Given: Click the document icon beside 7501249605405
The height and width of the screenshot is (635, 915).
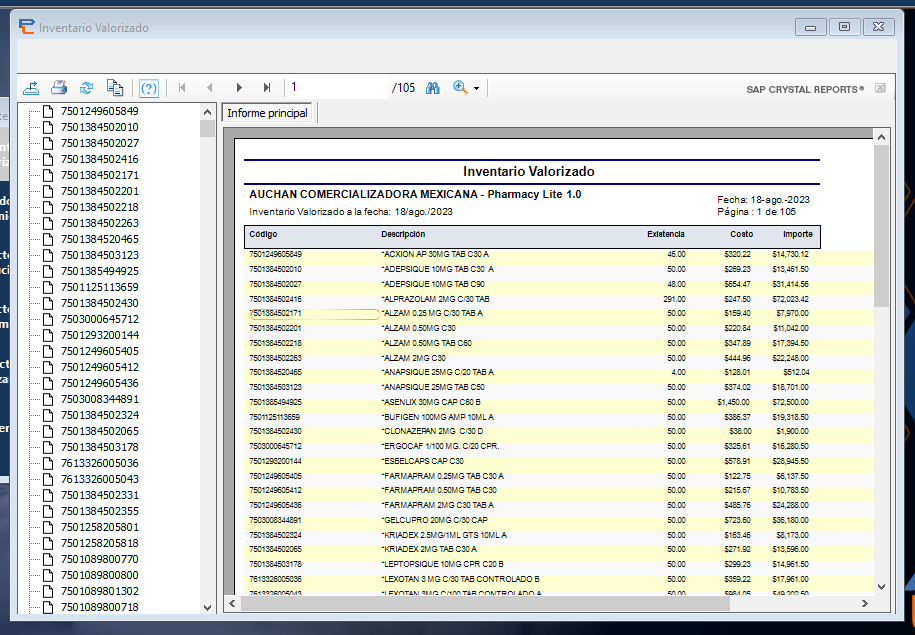Looking at the screenshot, I should [x=49, y=351].
